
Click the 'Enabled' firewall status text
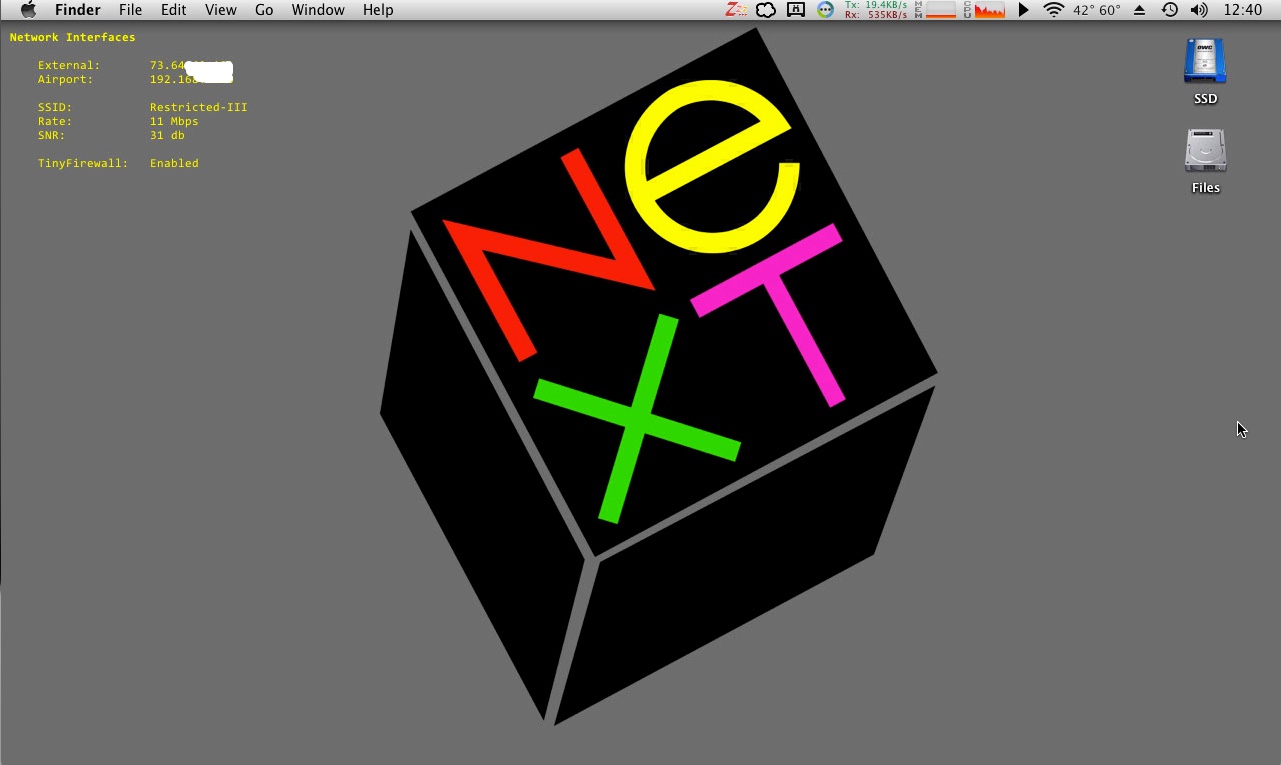174,163
